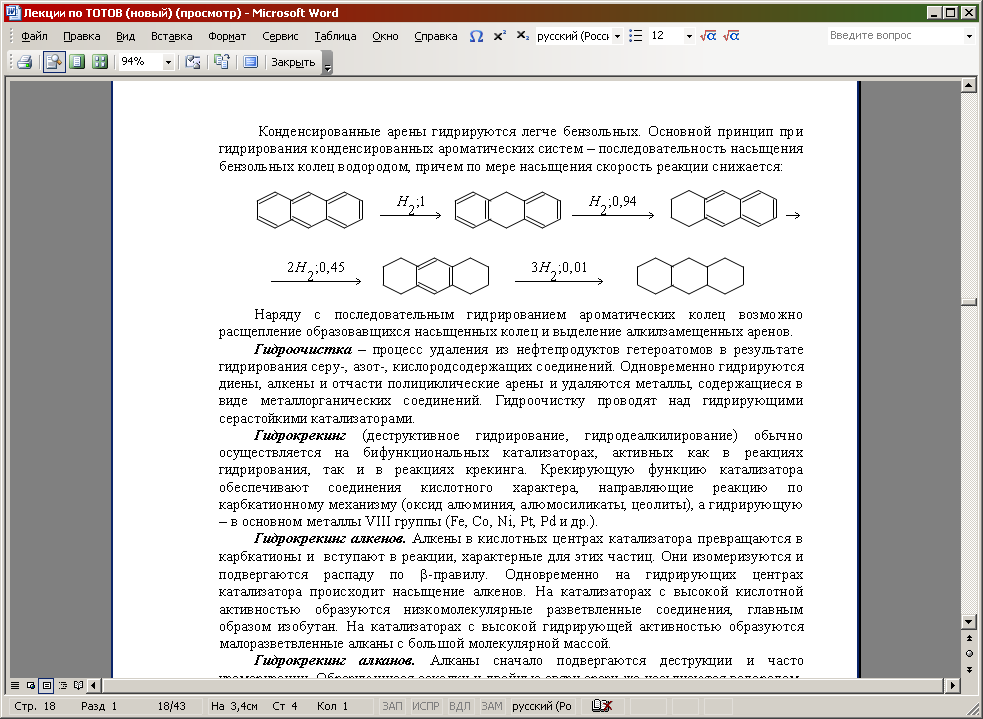
Task: Open the Таблица menu
Action: [335, 36]
